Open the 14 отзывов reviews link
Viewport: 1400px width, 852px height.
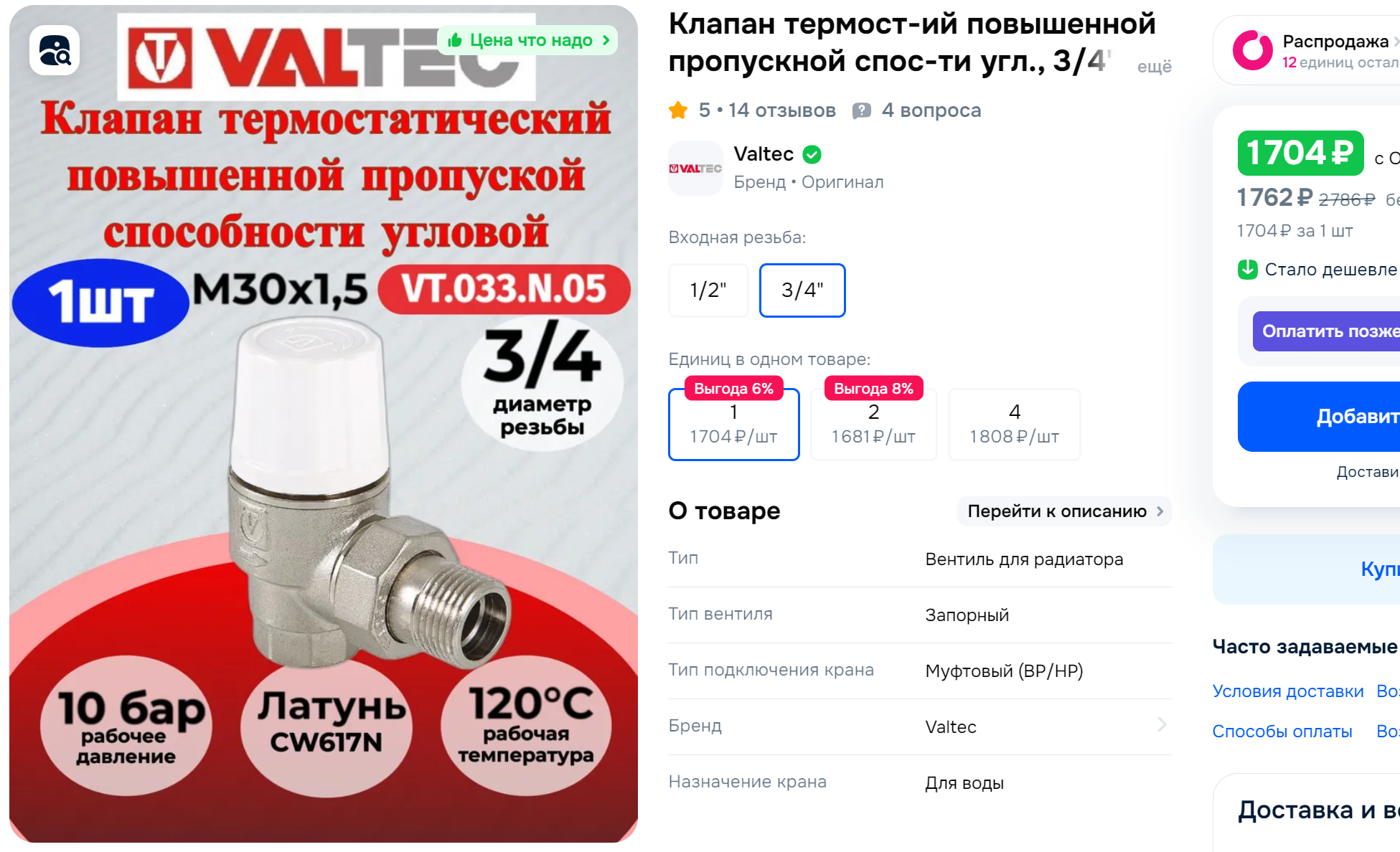(781, 110)
